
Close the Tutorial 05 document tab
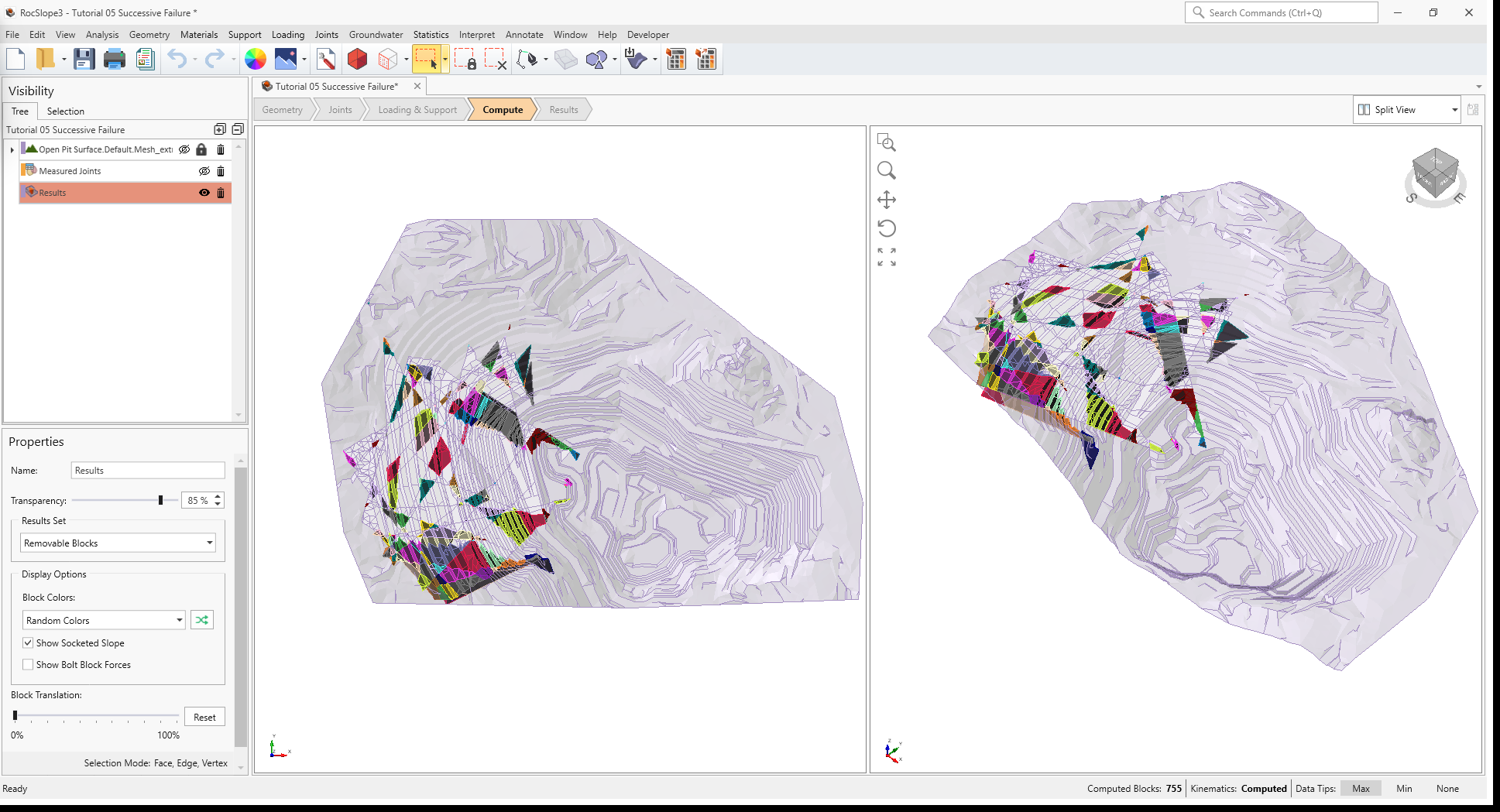[x=417, y=87]
